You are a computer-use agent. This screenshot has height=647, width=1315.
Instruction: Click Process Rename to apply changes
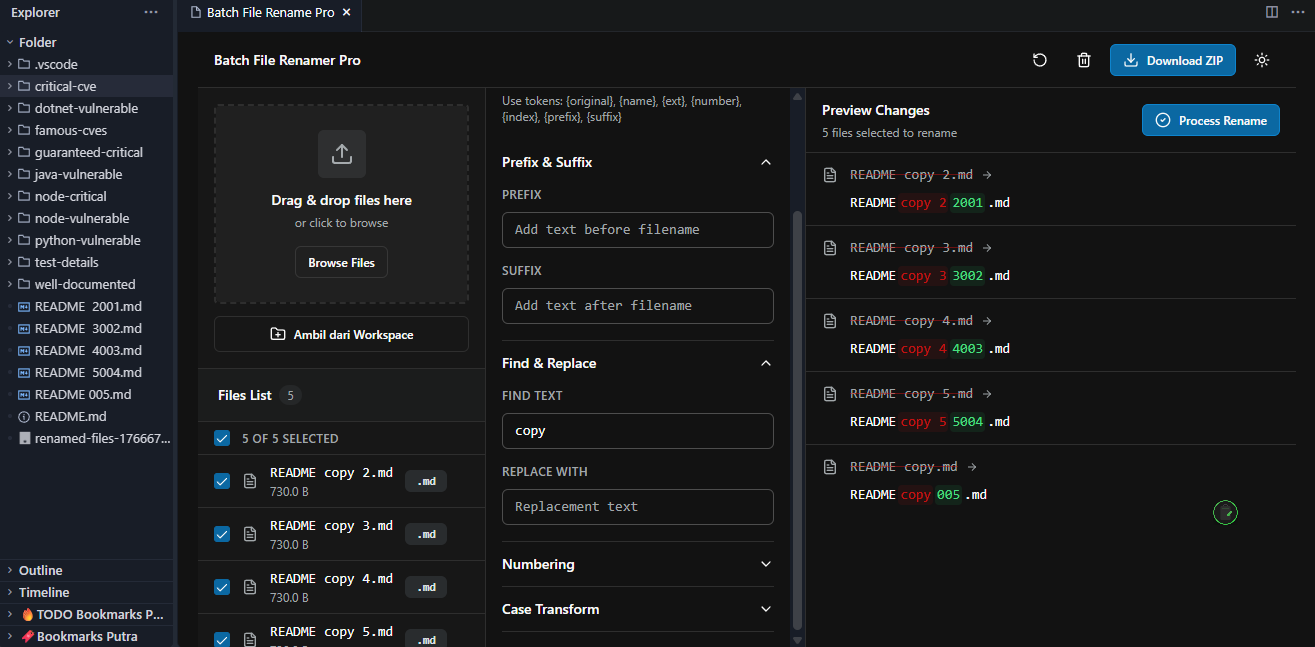1210,119
